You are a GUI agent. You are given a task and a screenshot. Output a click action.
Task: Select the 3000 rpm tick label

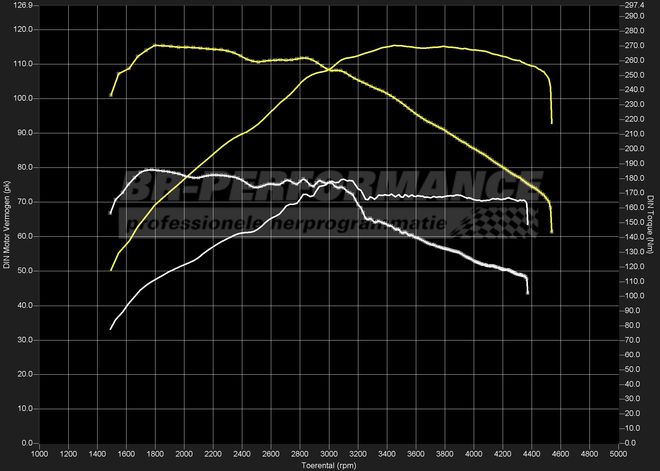(330, 454)
